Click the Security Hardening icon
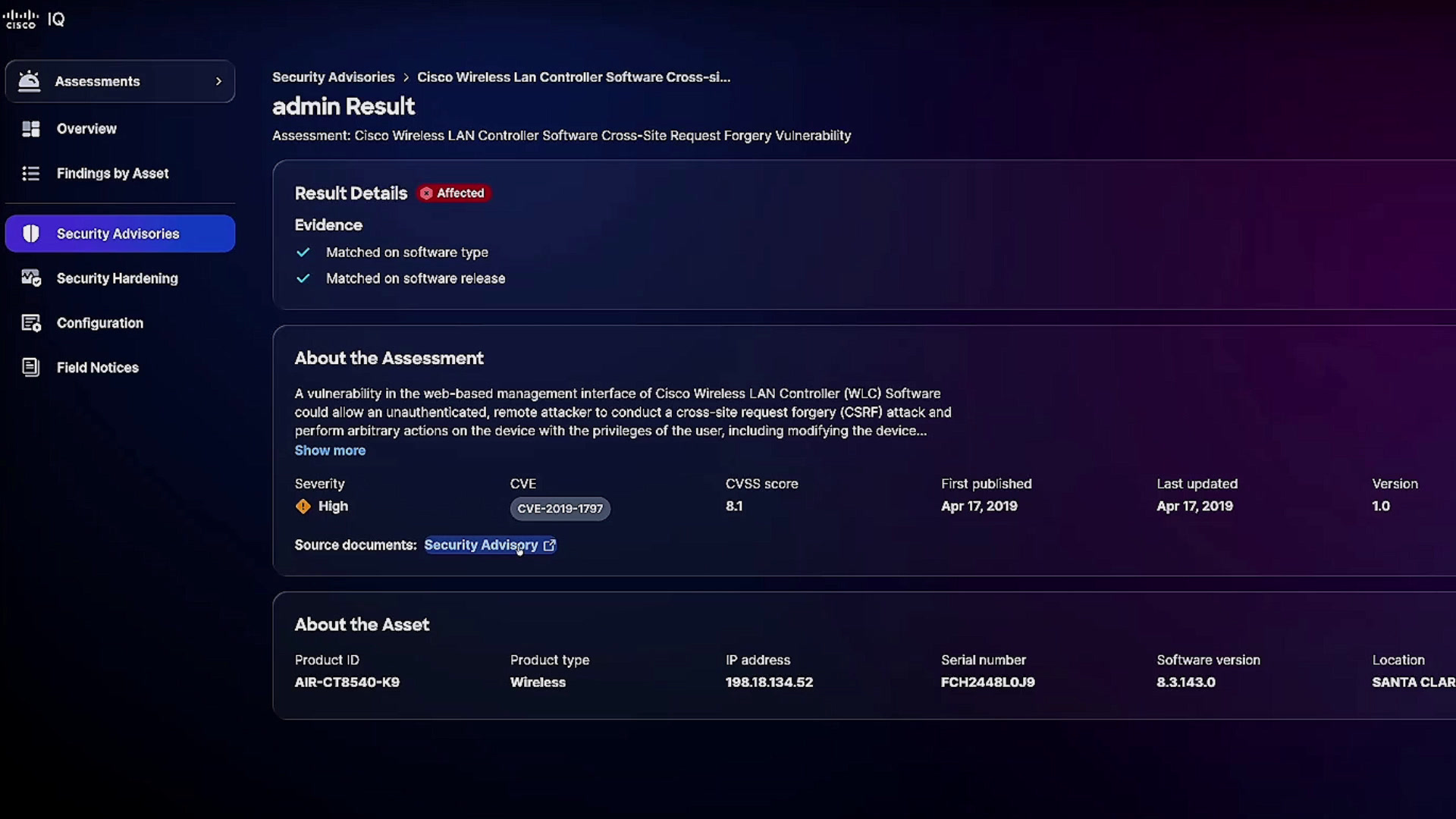 pos(31,278)
